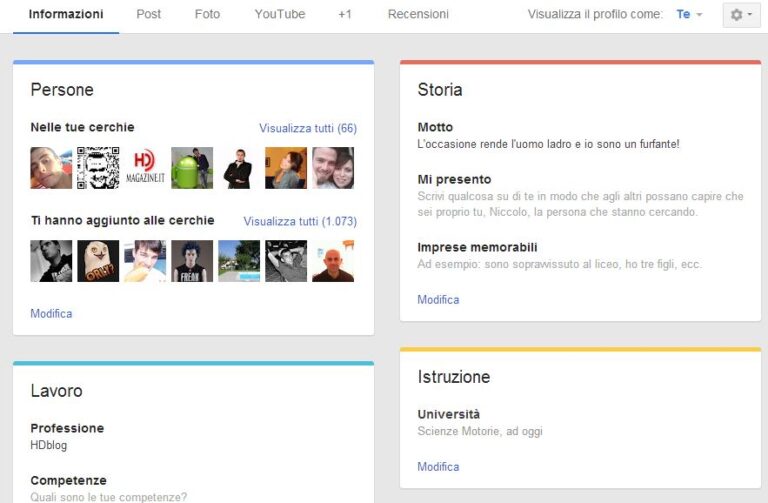Open the Foto tab
This screenshot has height=503, width=768.
coord(207,15)
